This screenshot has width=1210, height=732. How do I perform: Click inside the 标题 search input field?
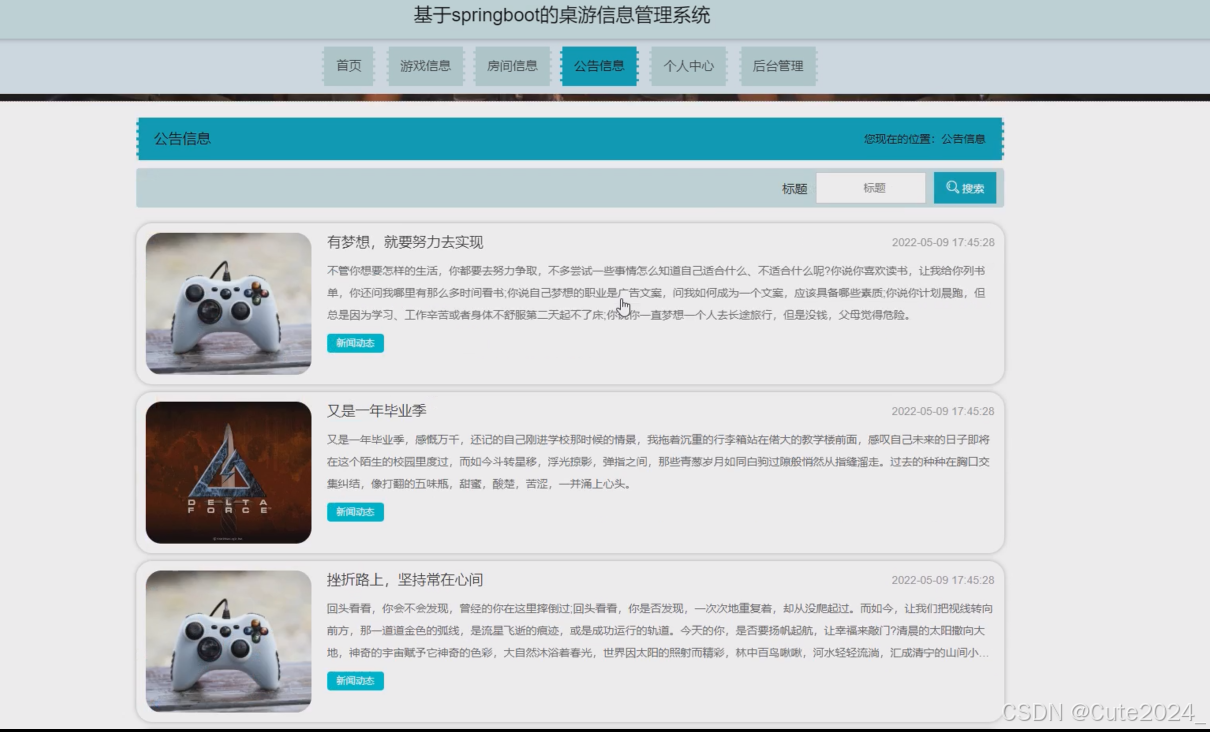(x=870, y=186)
